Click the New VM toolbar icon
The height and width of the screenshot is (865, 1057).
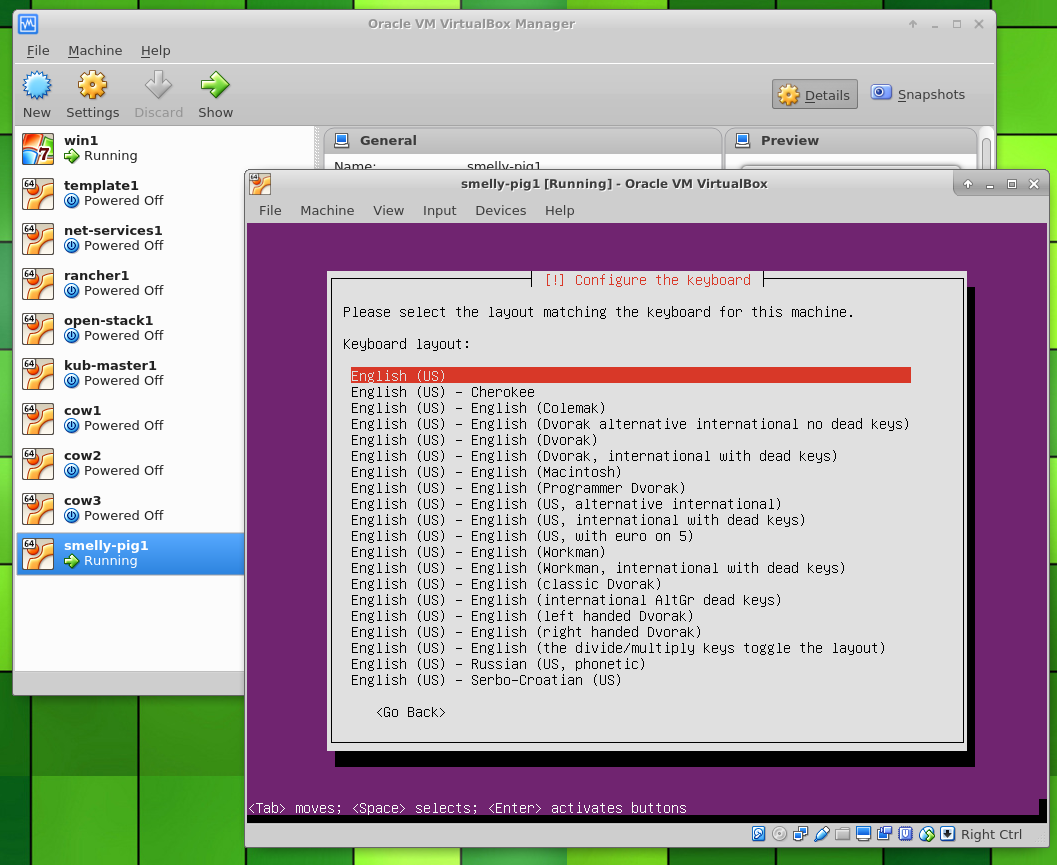36,94
